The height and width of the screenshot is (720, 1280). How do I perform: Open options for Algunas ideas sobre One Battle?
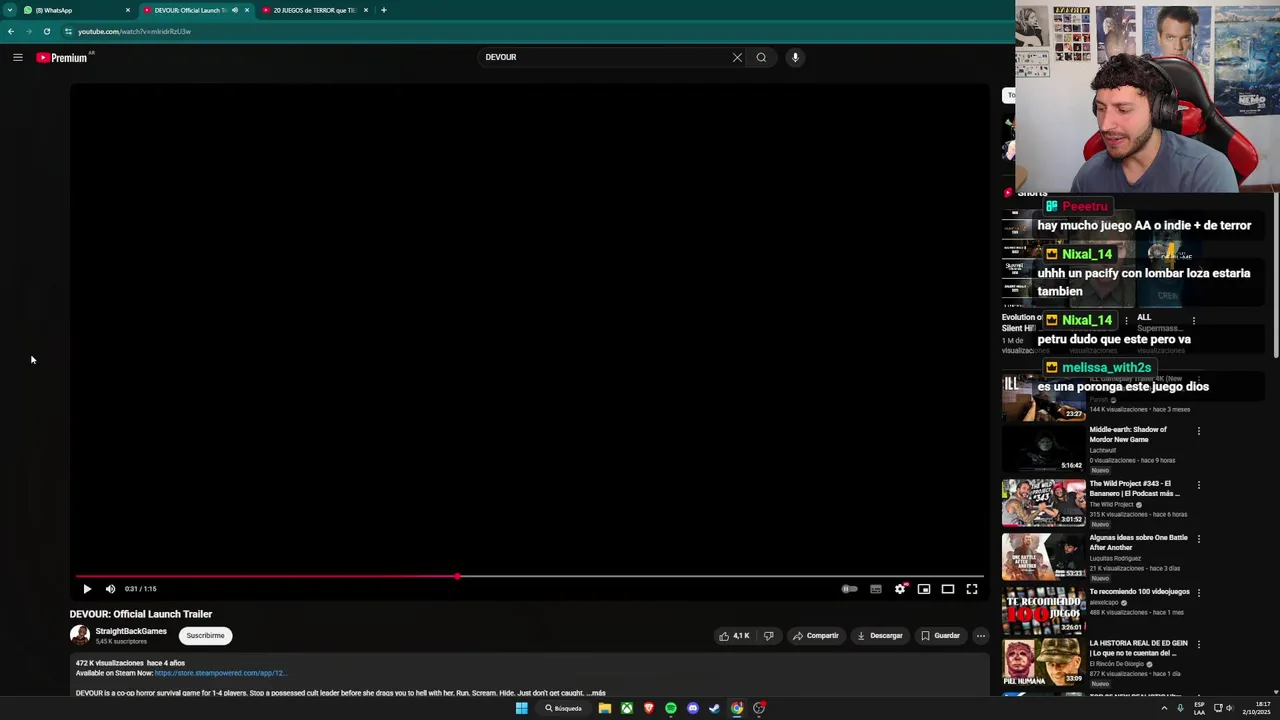pyautogui.click(x=1199, y=539)
